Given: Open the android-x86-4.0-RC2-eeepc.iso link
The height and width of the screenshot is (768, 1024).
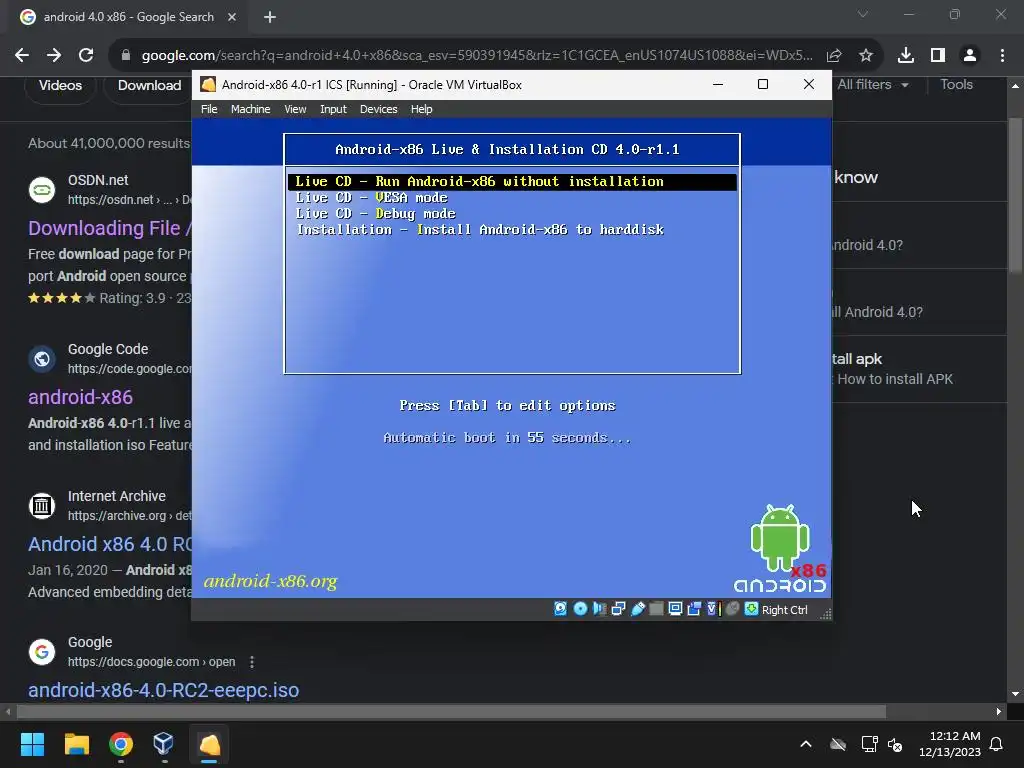Looking at the screenshot, I should [163, 690].
